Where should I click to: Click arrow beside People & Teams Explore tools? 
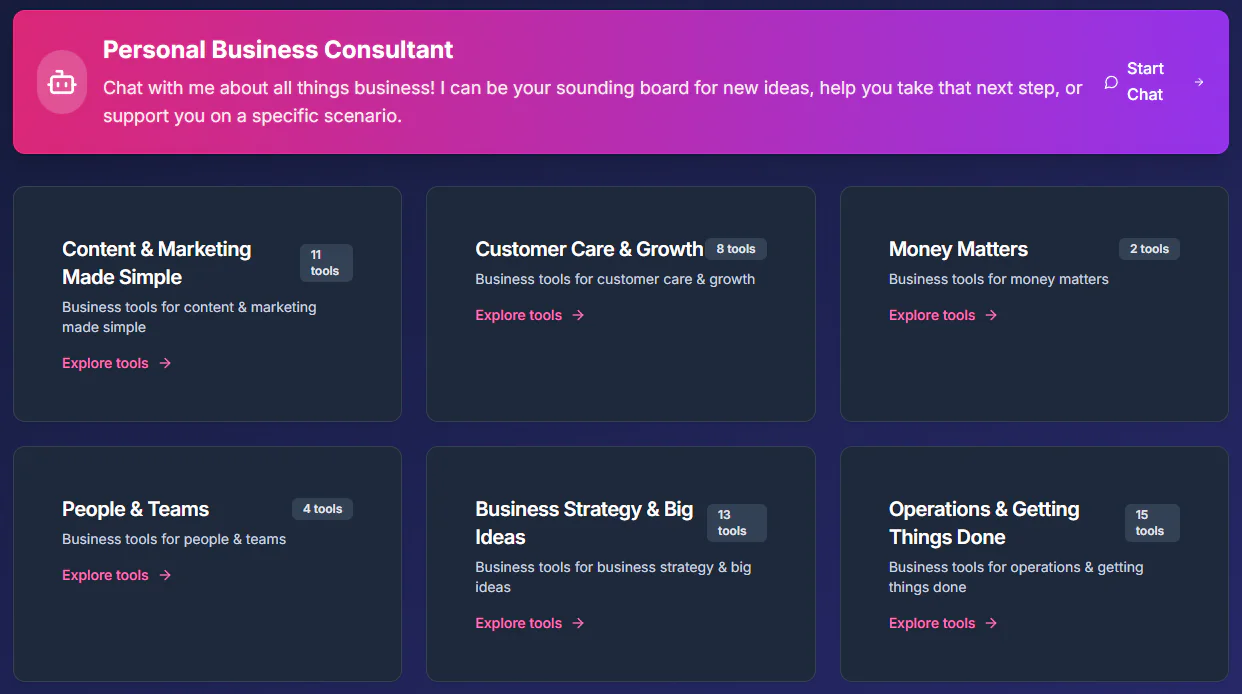[x=165, y=575]
